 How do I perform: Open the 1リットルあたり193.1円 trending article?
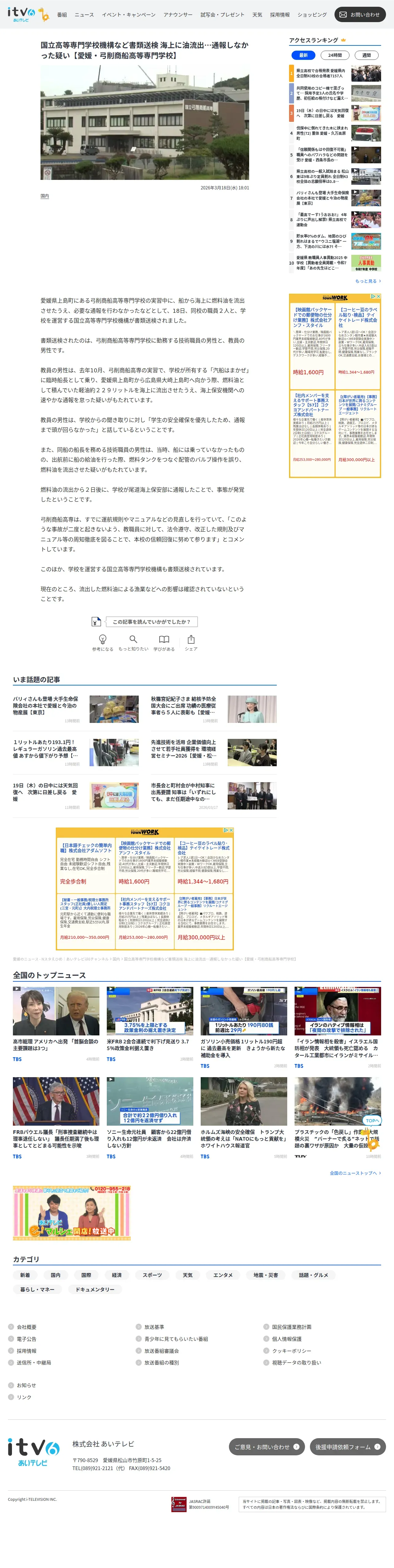[x=76, y=752]
